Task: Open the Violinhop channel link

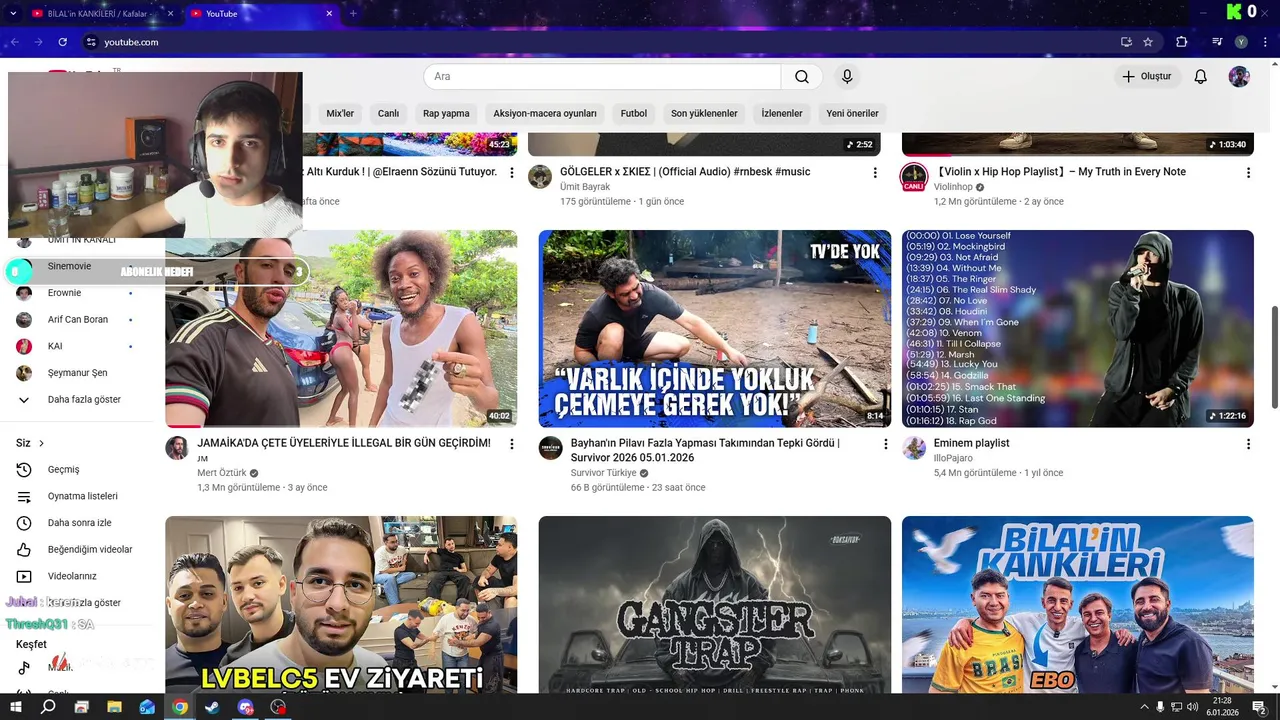Action: (953, 187)
